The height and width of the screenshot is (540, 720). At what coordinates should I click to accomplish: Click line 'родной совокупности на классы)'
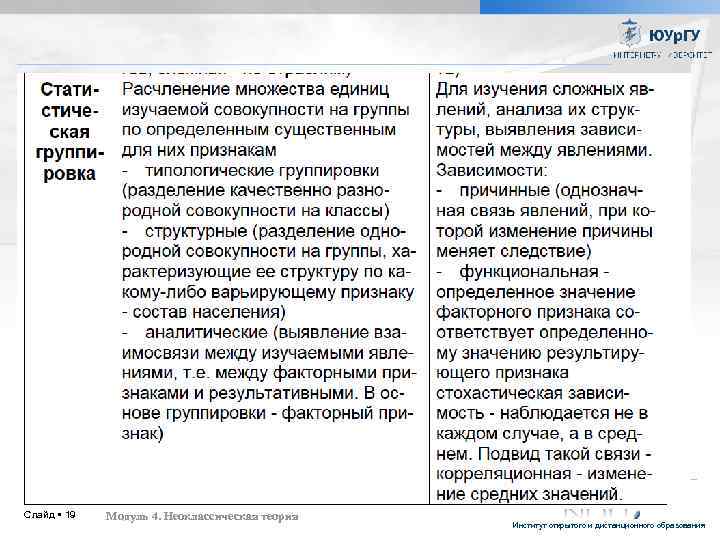click(256, 211)
